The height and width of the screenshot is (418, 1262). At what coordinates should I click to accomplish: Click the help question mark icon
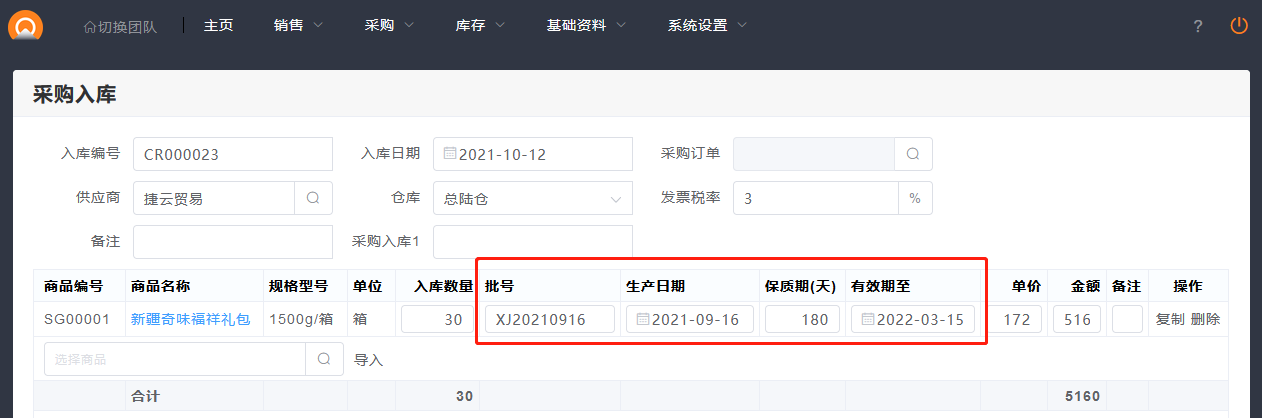(1198, 26)
